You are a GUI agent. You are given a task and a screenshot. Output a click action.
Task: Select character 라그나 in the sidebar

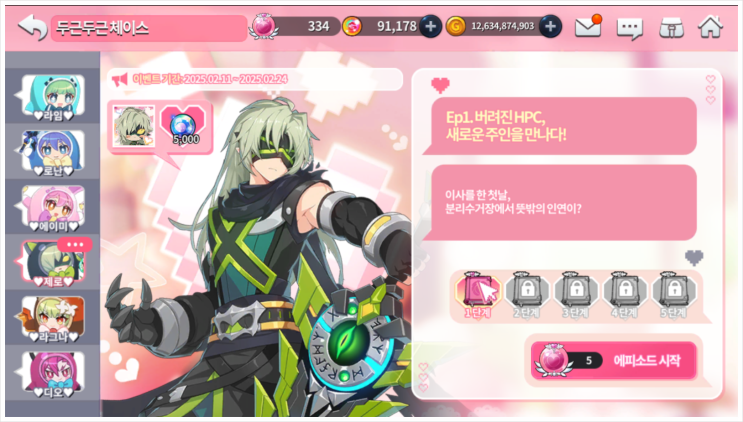53,319
